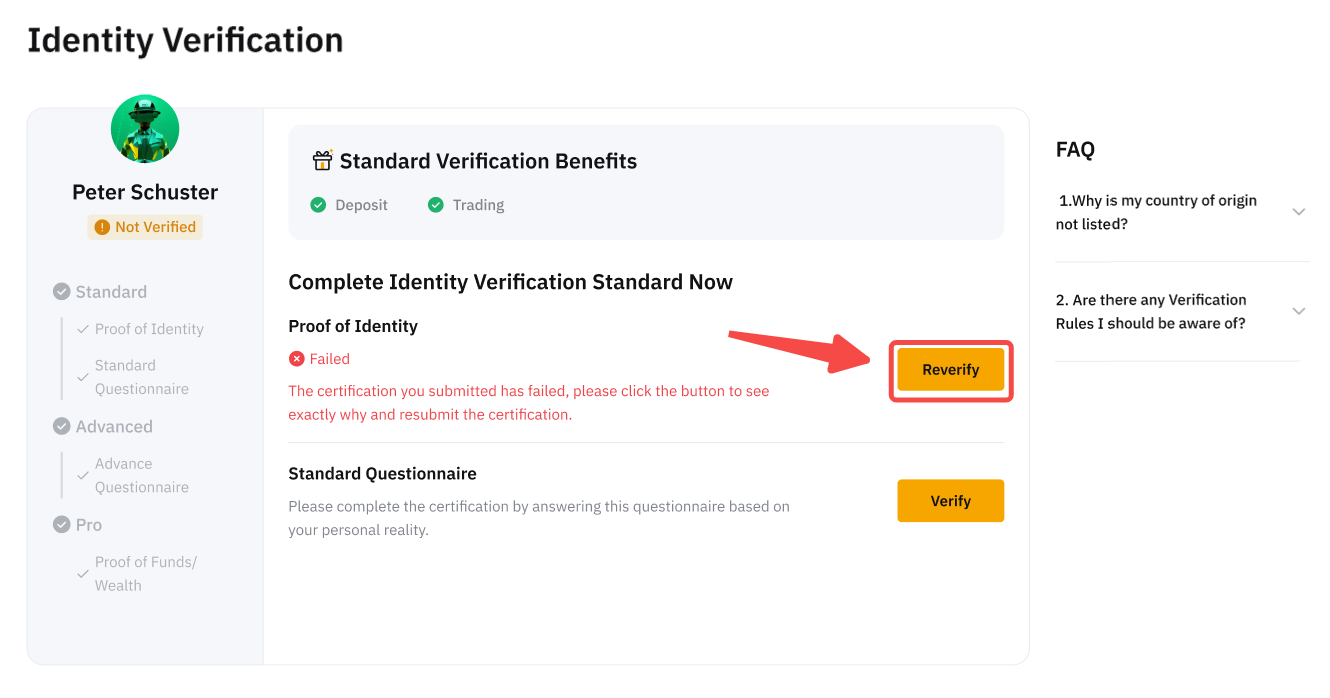The width and height of the screenshot is (1330, 698).
Task: Click the warning icon in Not Verified badge
Action: (x=102, y=227)
